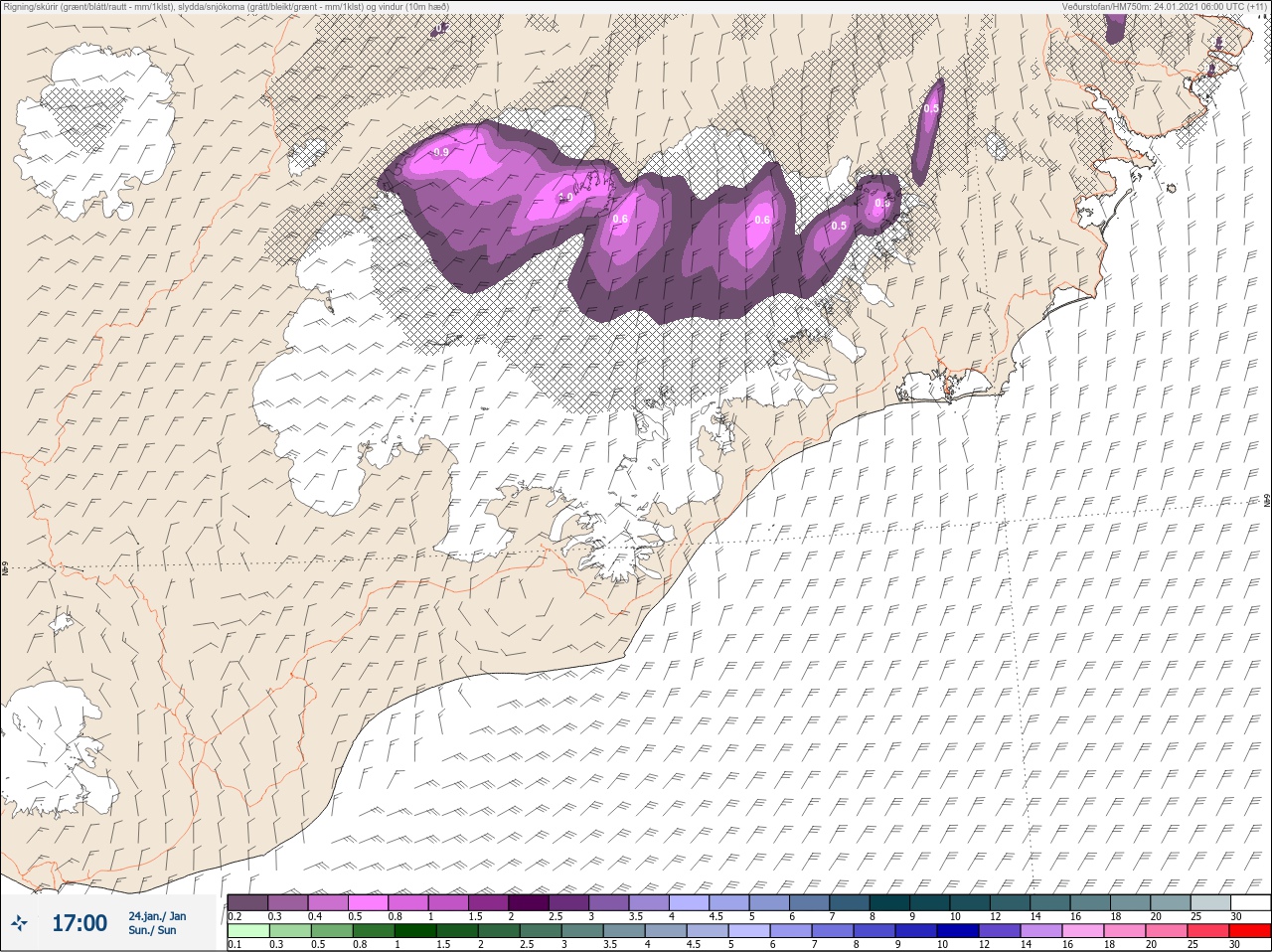This screenshot has height=952, width=1272.
Task: Click the dark teal 8 swatch in upper legend
Action: [889, 903]
